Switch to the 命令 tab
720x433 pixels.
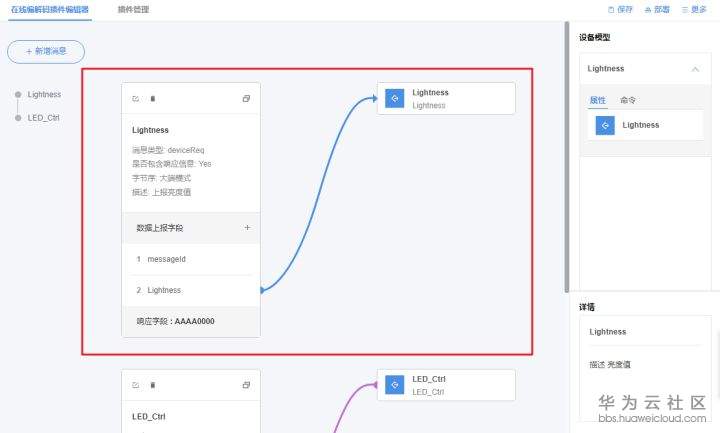click(x=628, y=100)
